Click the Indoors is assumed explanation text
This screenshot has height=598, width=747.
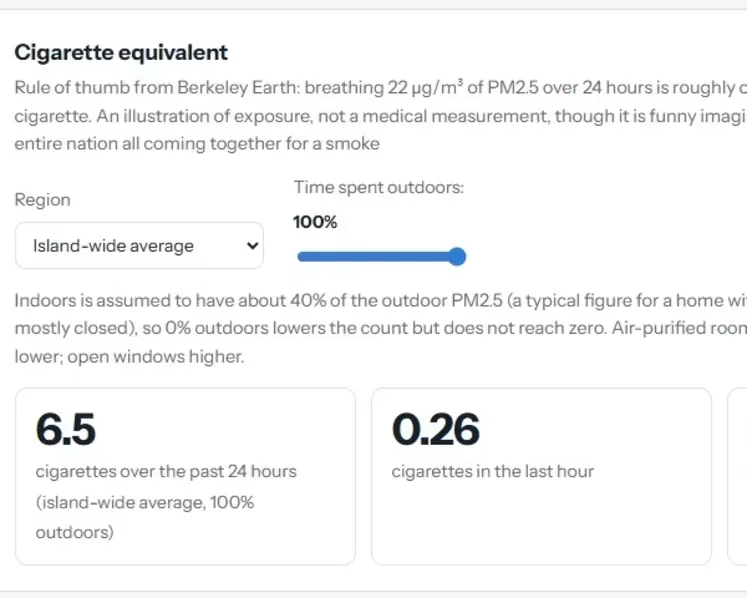pyautogui.click(x=381, y=328)
